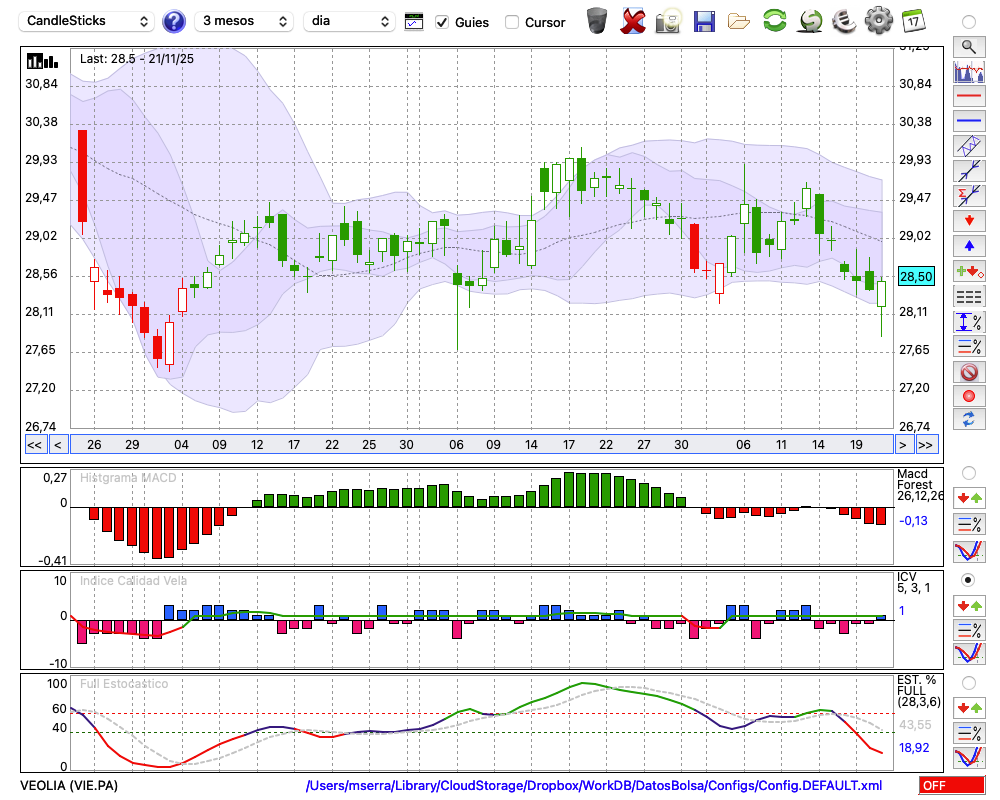Click the VEOLIA (VIE.PA) ticker label
1000x800 pixels.
point(69,785)
